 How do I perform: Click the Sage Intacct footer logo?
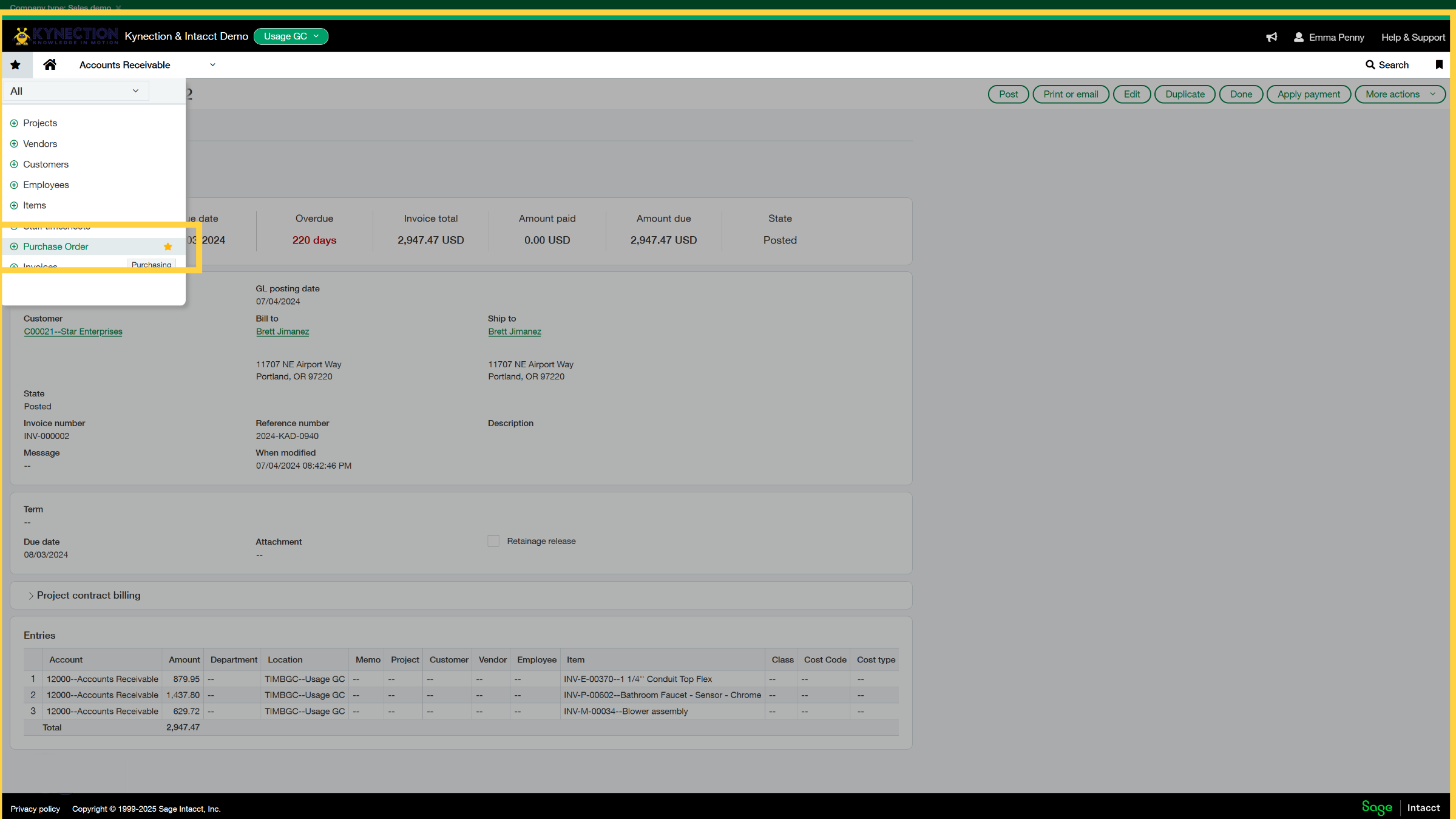[1401, 807]
